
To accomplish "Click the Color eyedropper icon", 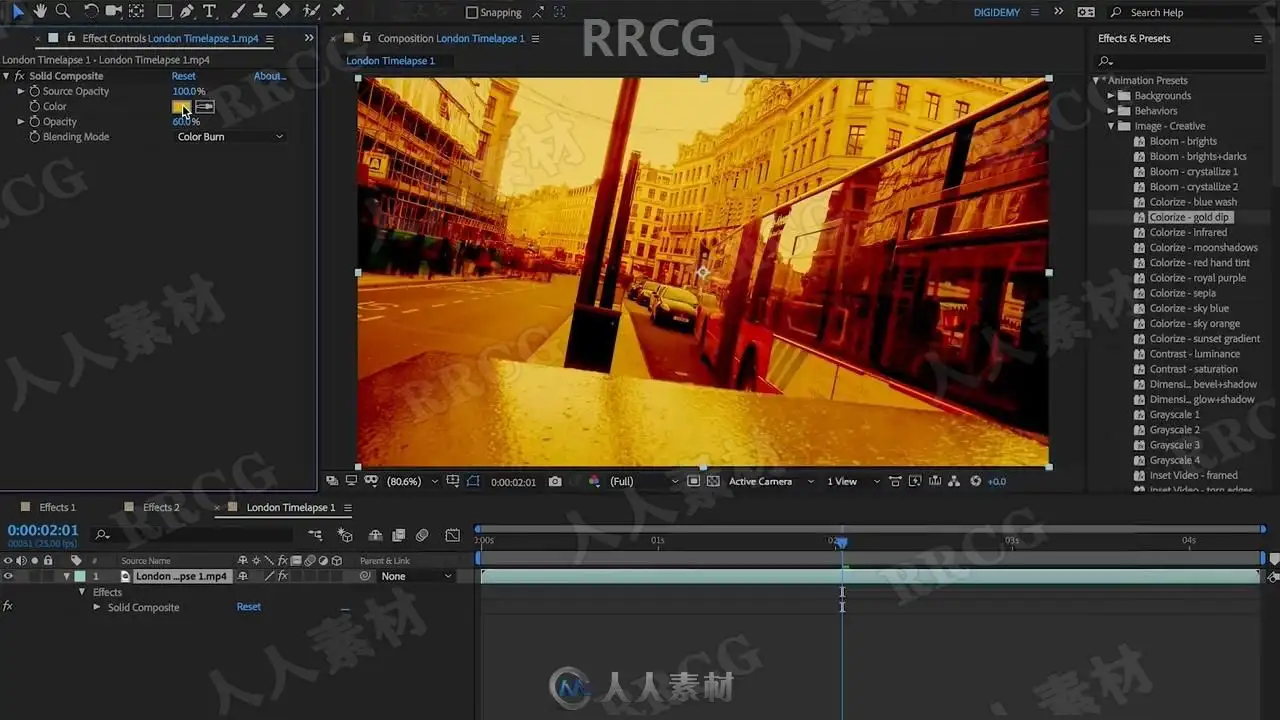I will point(205,106).
